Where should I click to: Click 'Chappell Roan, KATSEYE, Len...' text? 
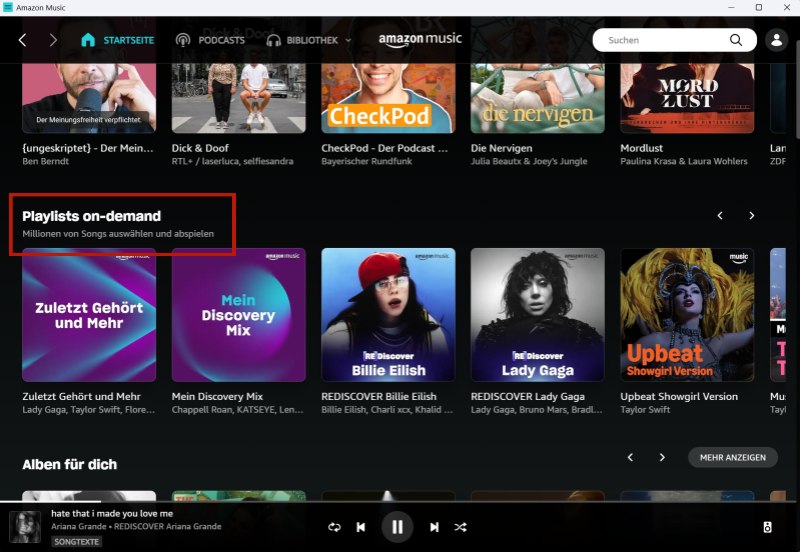tap(238, 410)
